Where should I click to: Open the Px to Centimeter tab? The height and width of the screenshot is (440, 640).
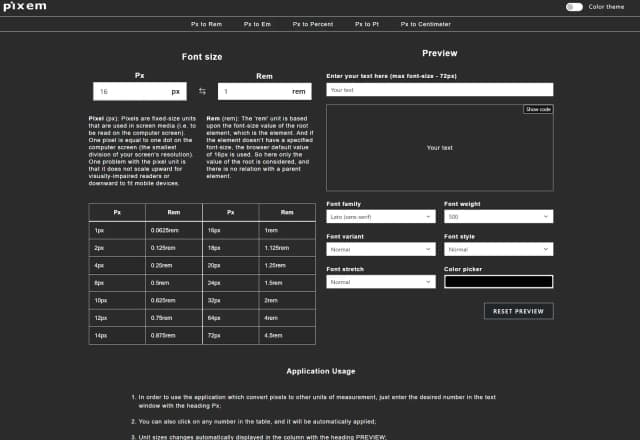click(425, 24)
